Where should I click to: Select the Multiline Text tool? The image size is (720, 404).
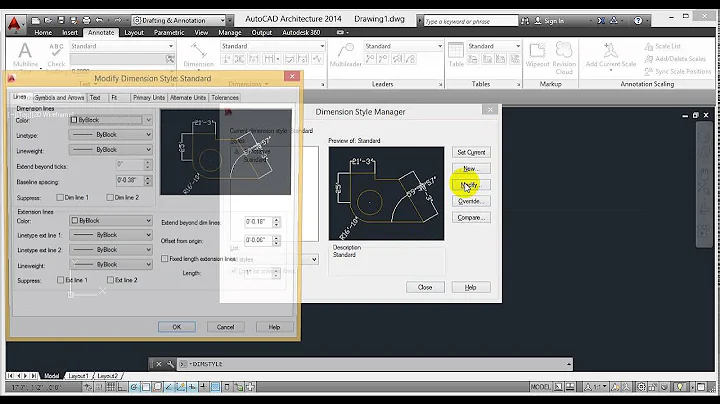(25, 55)
